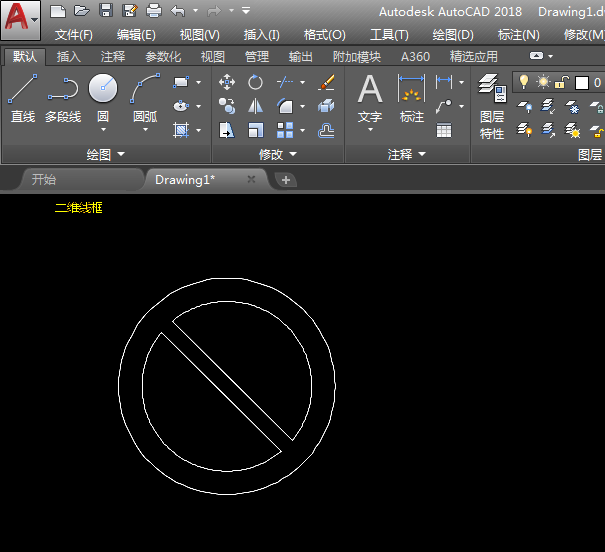Select the Arc (圆弧) tool
Image resolution: width=605 pixels, height=552 pixels.
click(145, 98)
